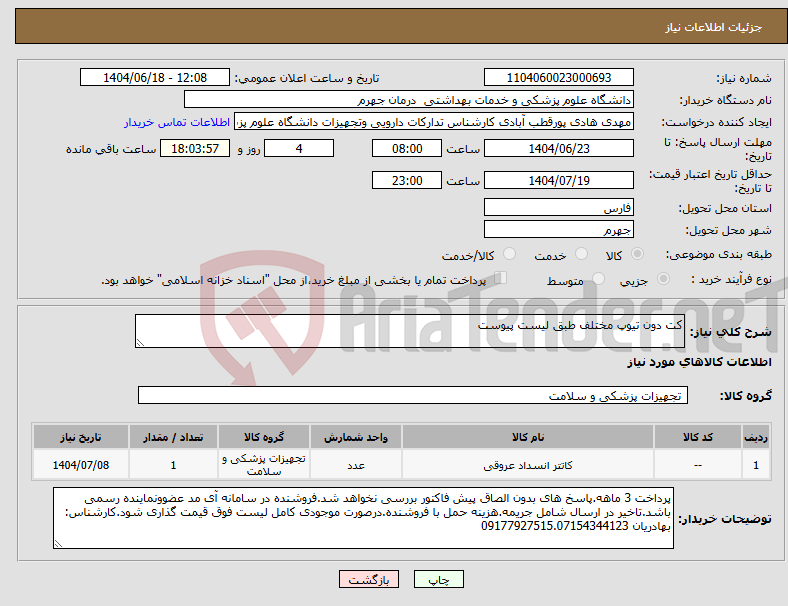Click the چاپ (print) button
Screen dimensions: 788x606
tap(438, 579)
